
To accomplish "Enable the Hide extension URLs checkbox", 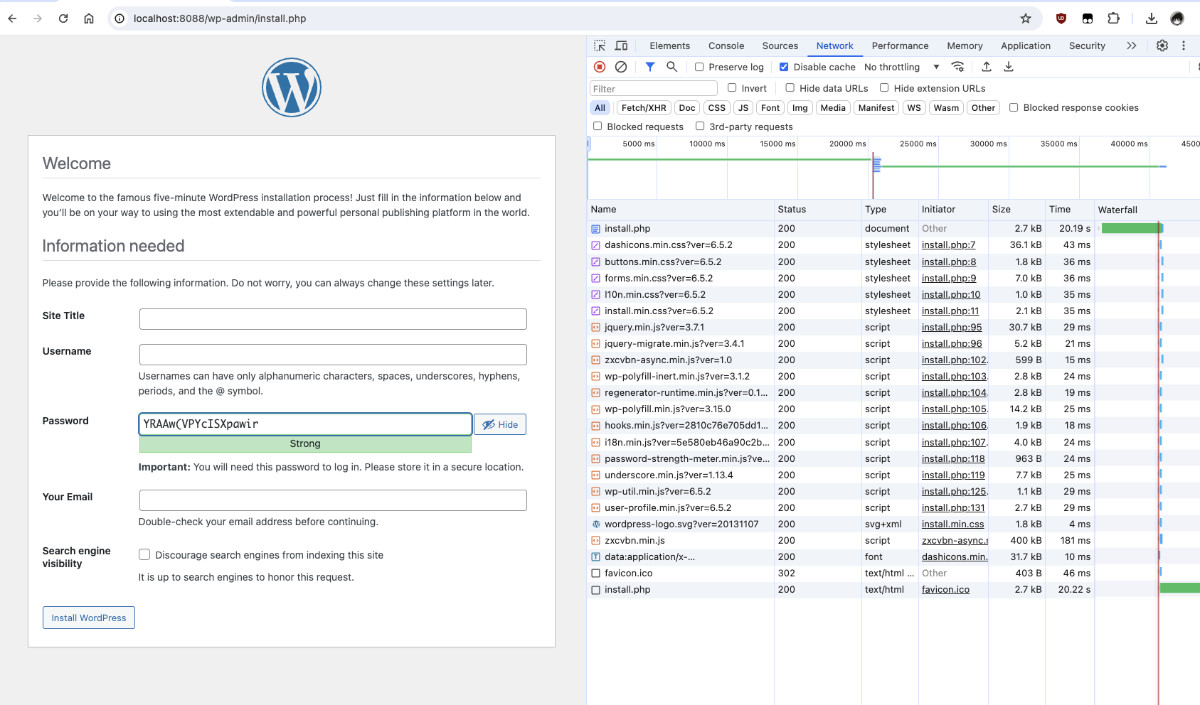I will click(884, 88).
